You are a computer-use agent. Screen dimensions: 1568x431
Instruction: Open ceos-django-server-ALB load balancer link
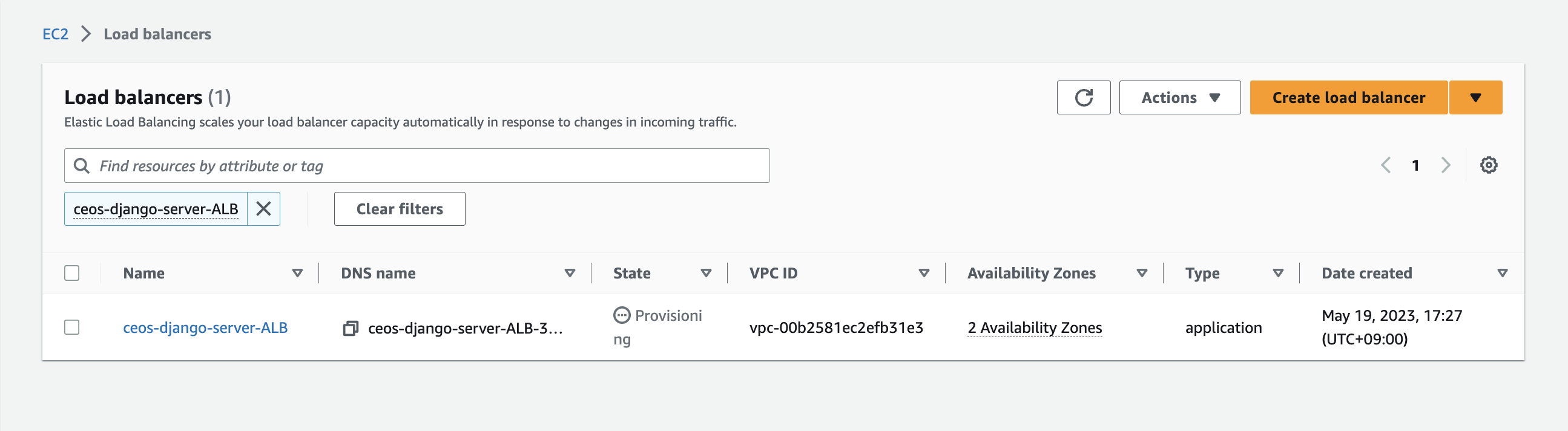205,328
